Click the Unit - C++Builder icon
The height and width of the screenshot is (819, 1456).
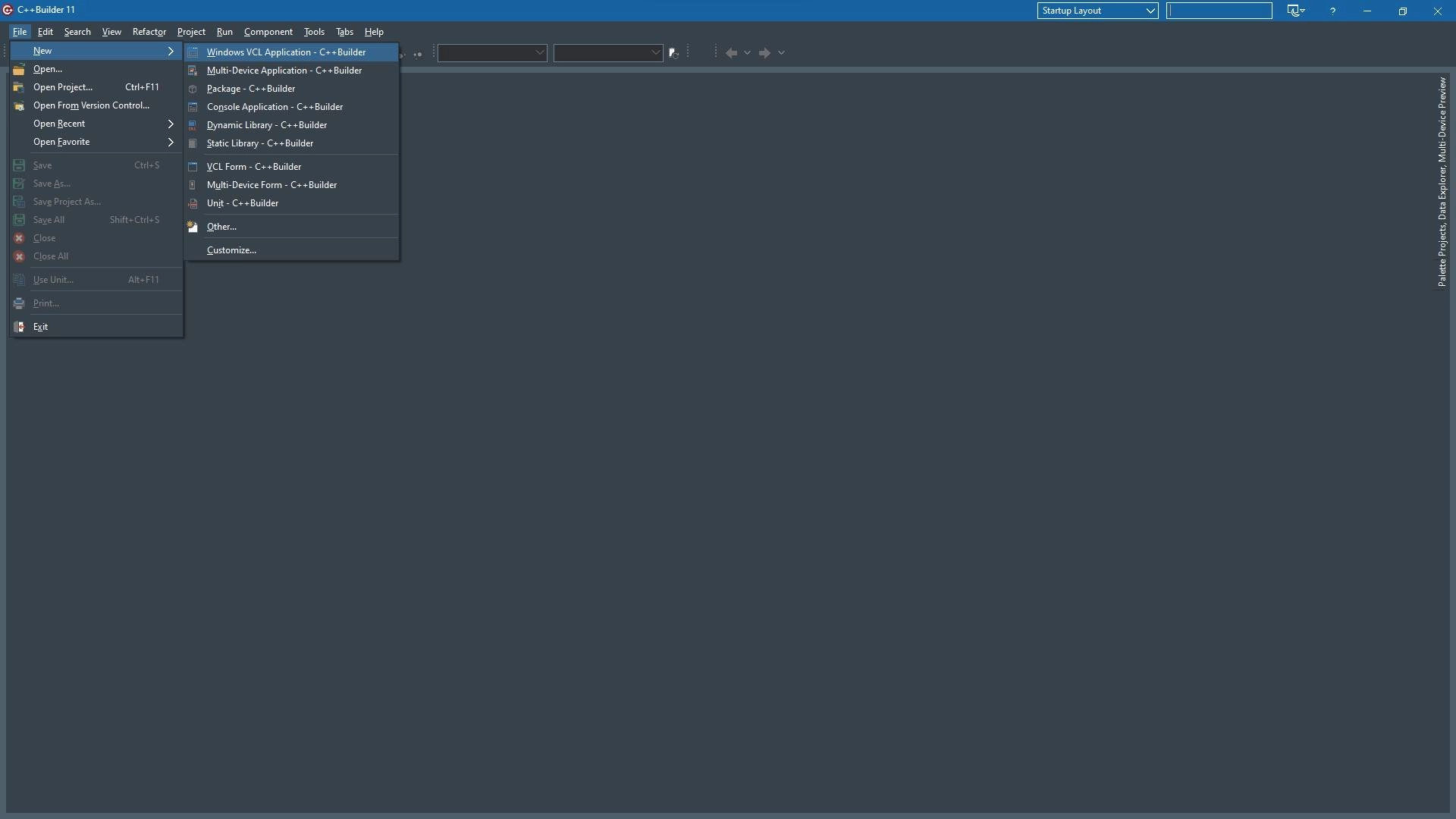(193, 203)
